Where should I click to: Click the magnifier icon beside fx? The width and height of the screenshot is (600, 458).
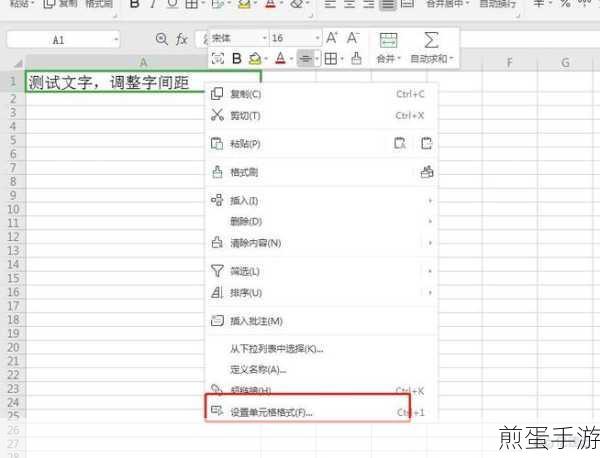(162, 39)
